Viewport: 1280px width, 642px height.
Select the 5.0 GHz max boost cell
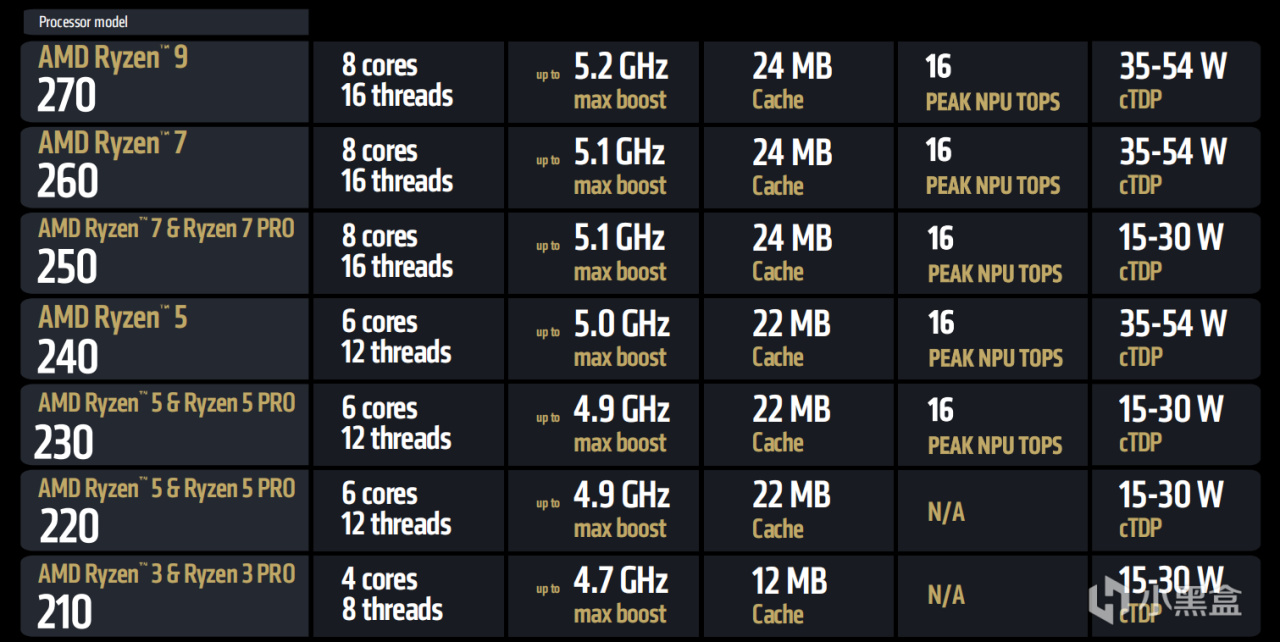[x=603, y=339]
